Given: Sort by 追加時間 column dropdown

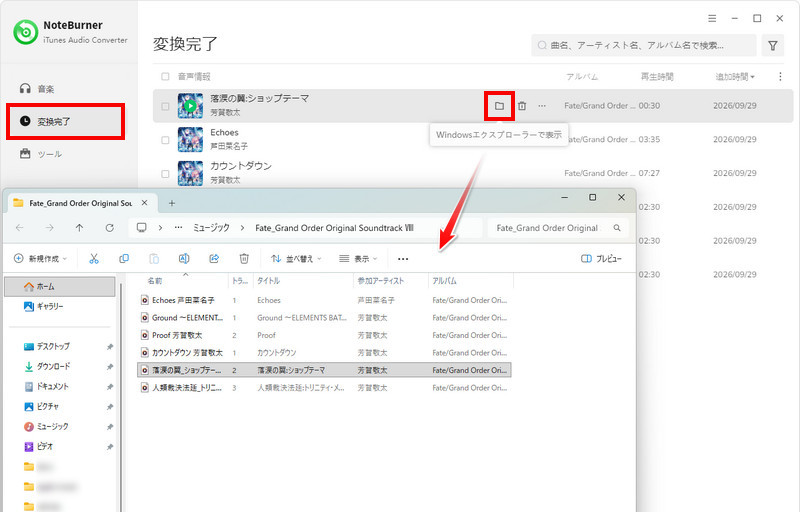Looking at the screenshot, I should click(x=735, y=76).
